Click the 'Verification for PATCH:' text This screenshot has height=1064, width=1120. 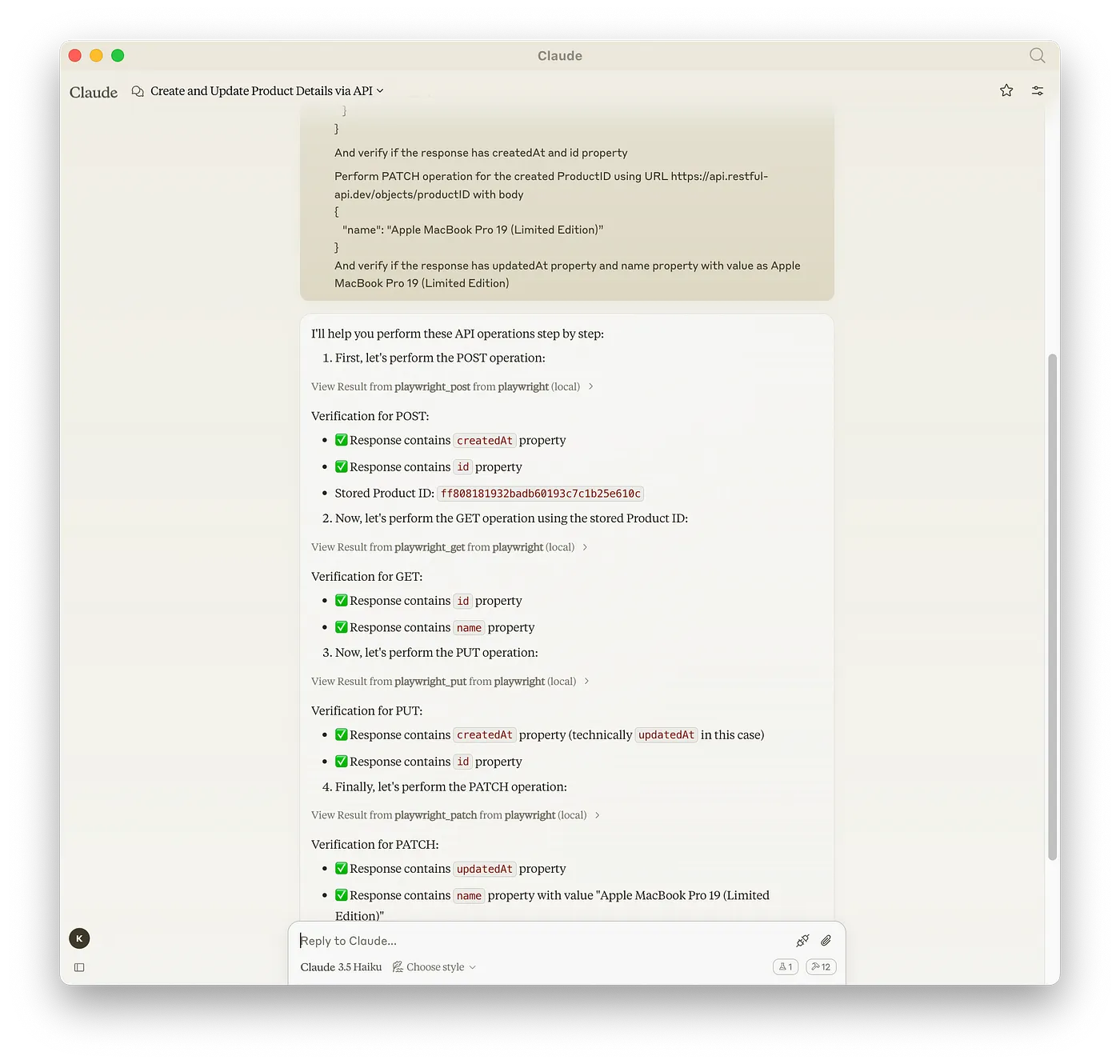[x=374, y=845]
